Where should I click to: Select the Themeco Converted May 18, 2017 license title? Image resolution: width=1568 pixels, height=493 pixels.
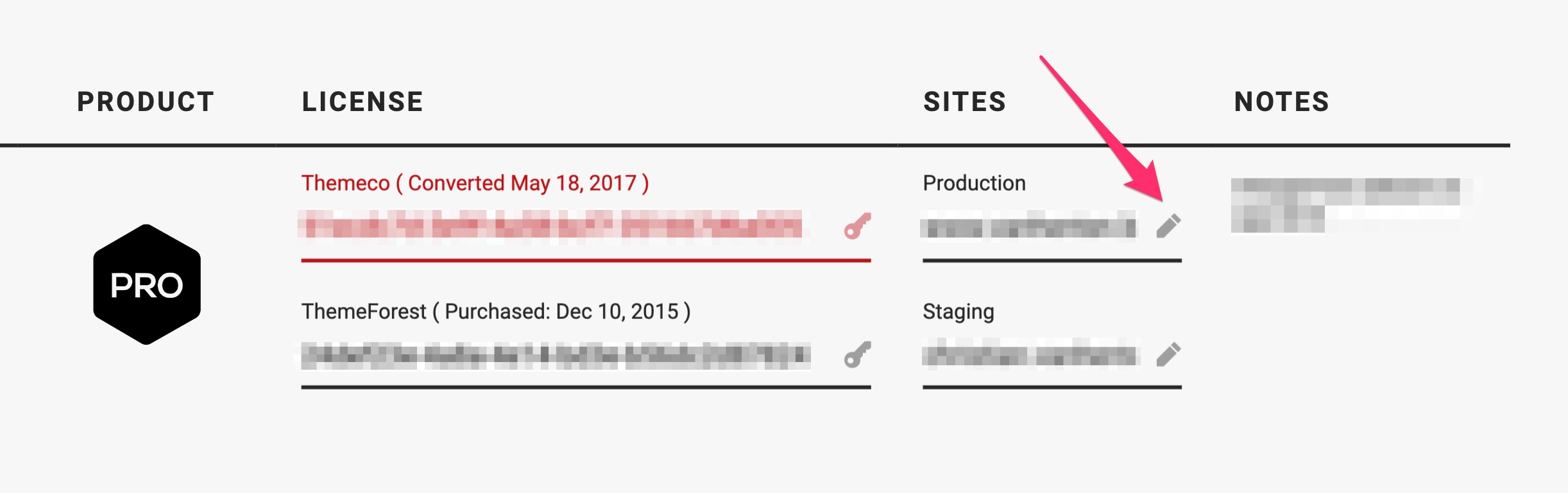coord(475,183)
